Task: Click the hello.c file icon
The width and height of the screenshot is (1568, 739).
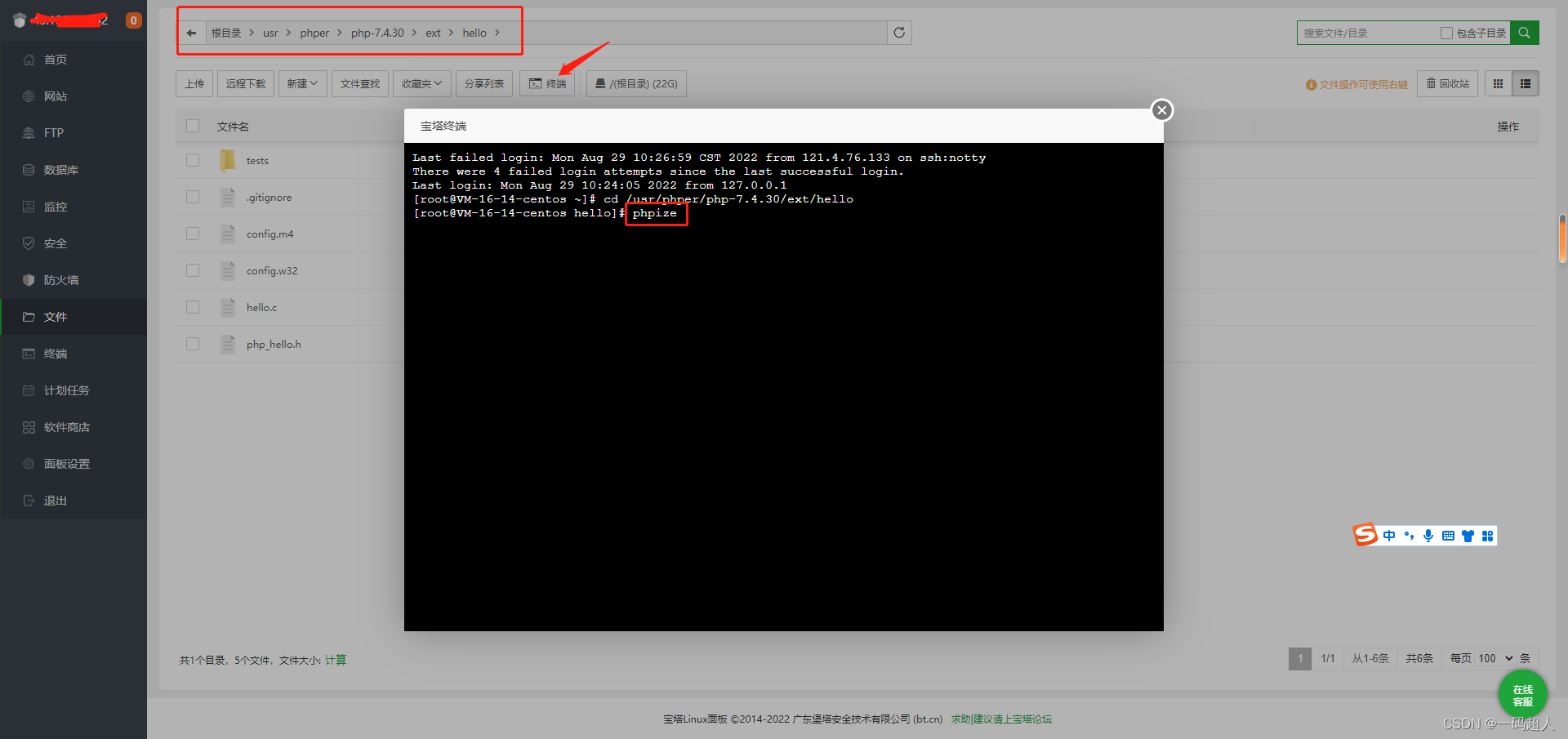Action: (228, 307)
